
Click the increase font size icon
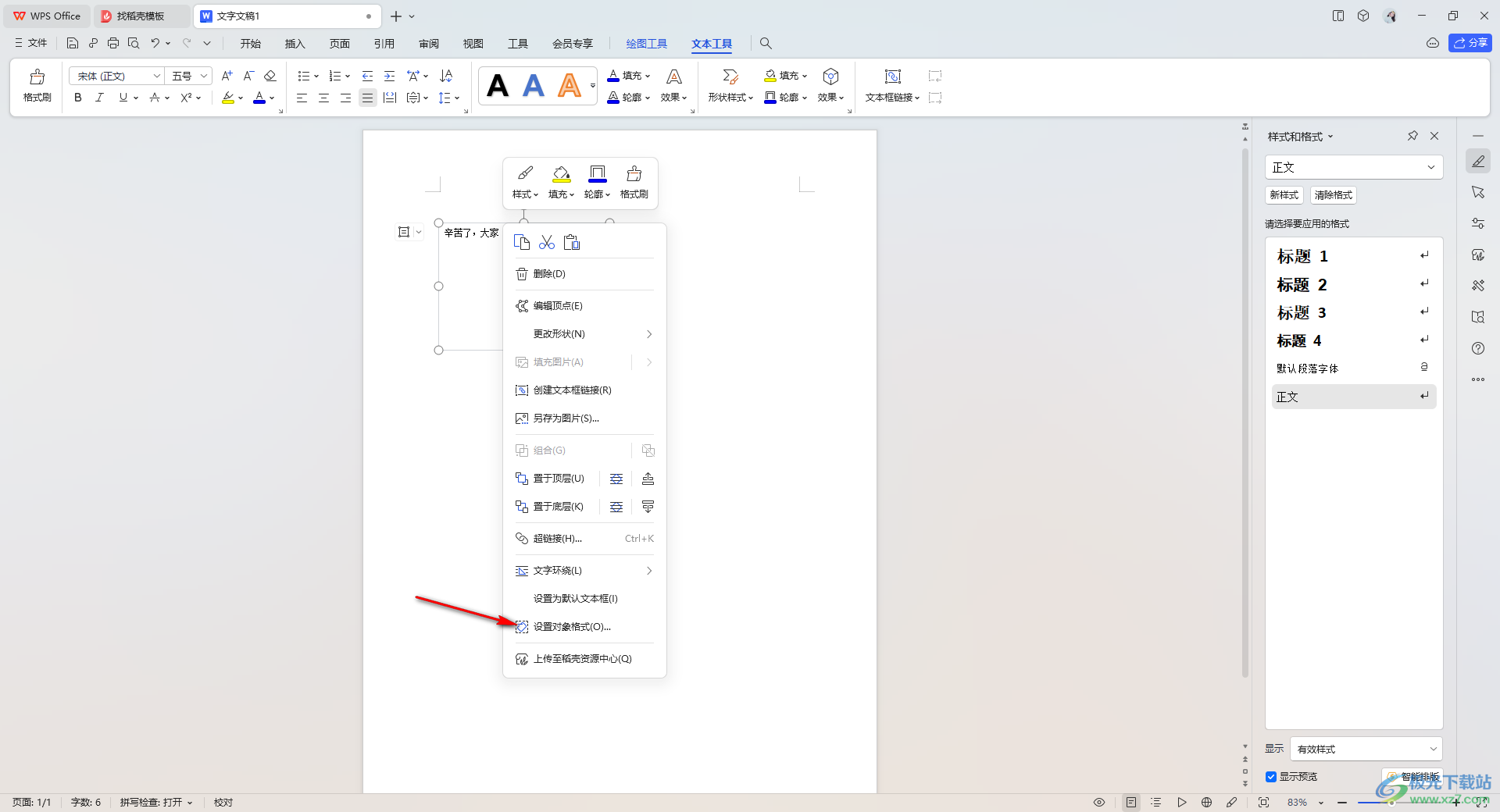(227, 76)
